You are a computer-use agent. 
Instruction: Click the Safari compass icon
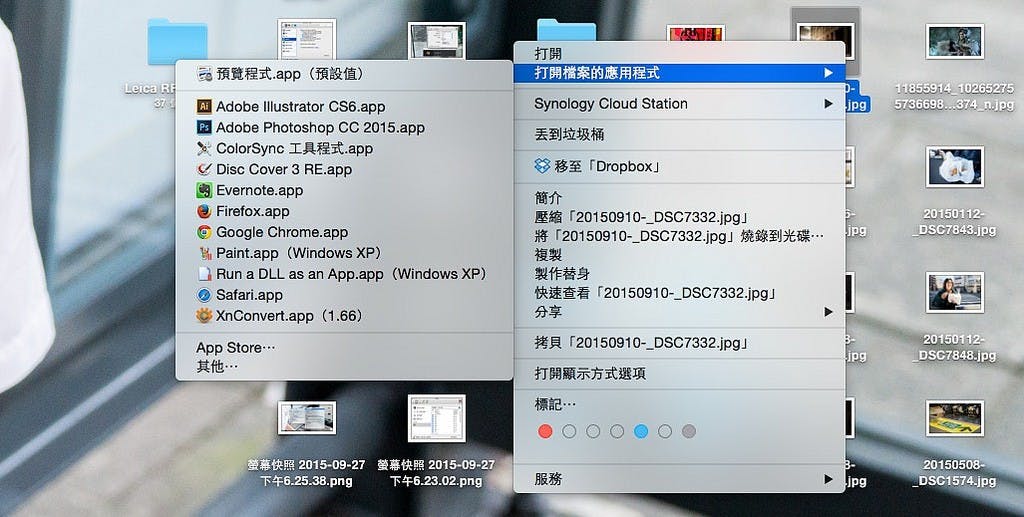tap(204, 295)
